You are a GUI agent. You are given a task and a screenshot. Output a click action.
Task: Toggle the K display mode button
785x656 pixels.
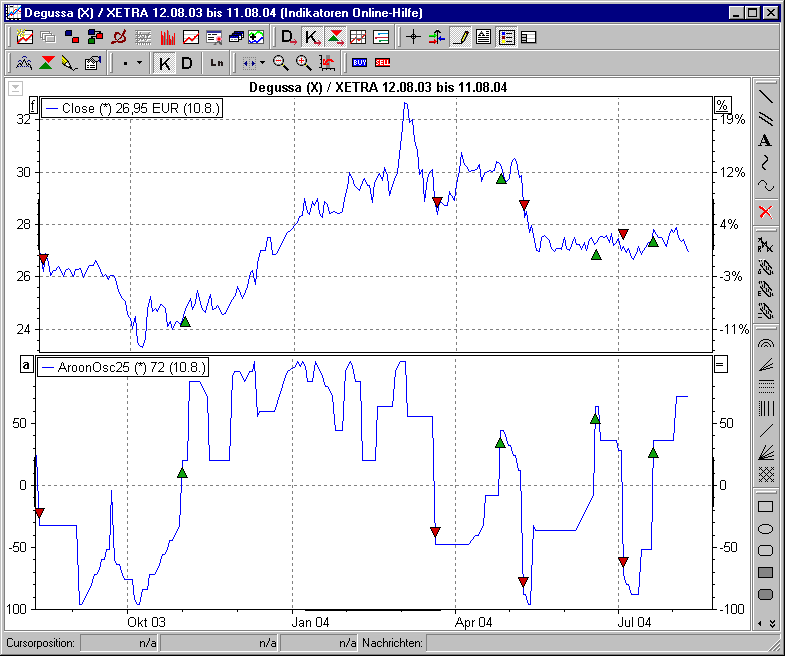click(x=165, y=62)
